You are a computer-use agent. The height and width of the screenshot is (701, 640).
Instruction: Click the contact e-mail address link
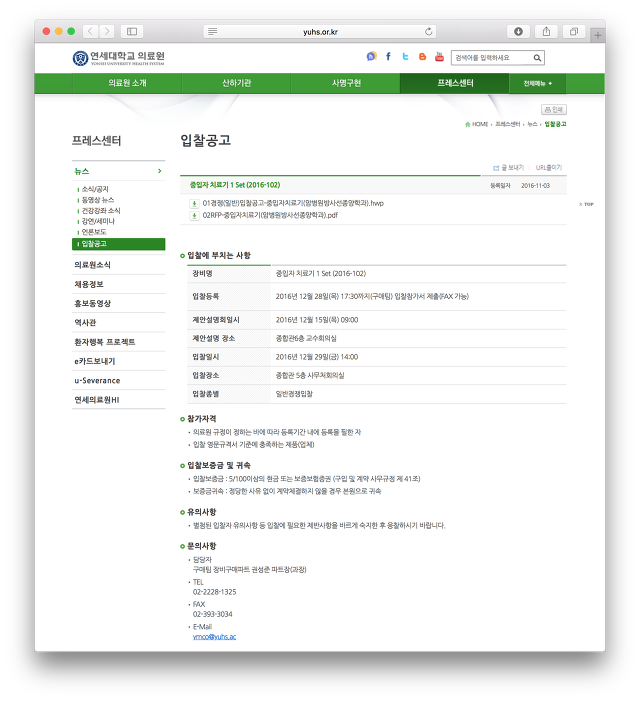[x=214, y=637]
